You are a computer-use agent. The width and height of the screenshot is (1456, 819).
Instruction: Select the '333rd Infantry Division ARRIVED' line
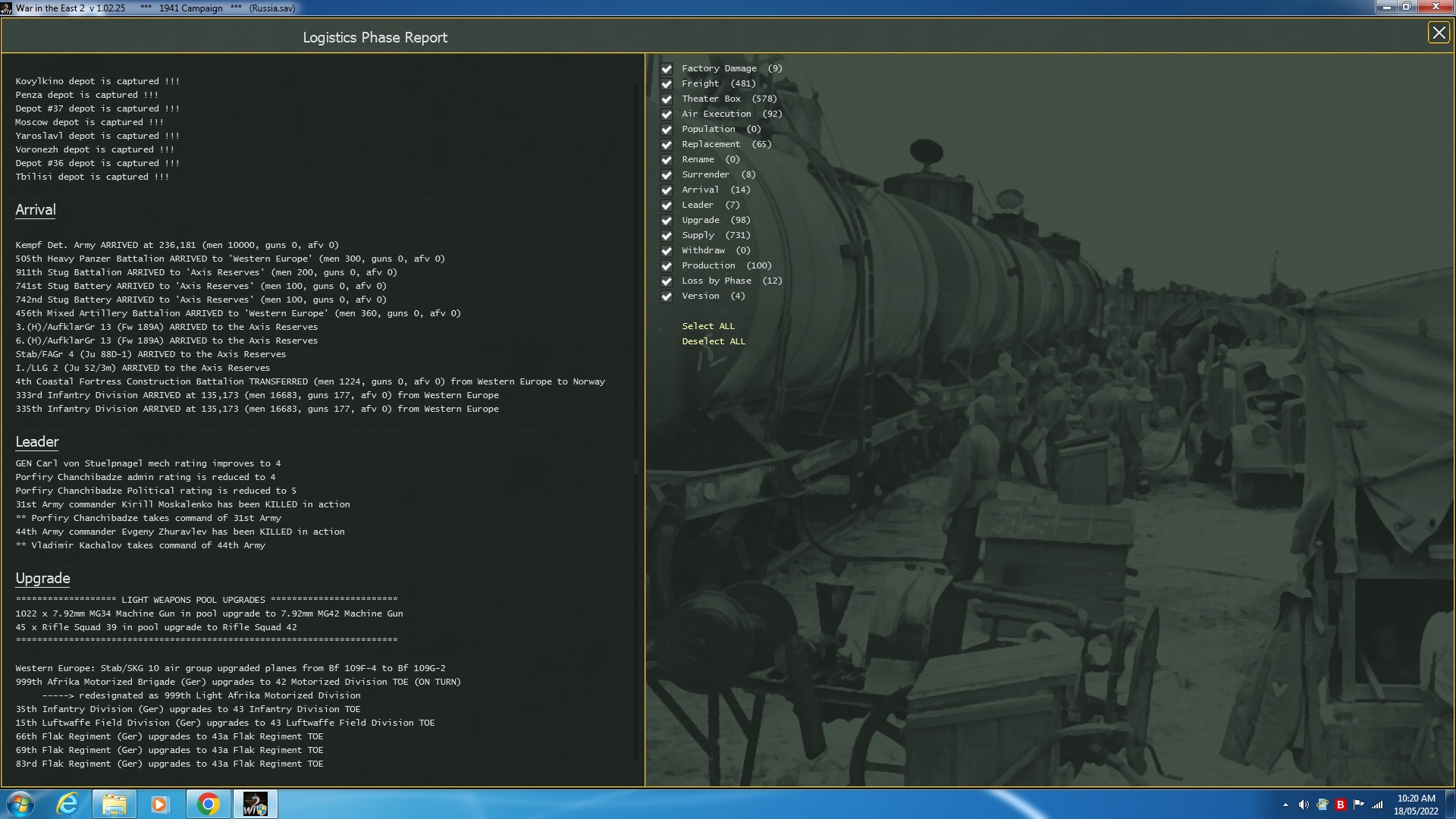(257, 395)
